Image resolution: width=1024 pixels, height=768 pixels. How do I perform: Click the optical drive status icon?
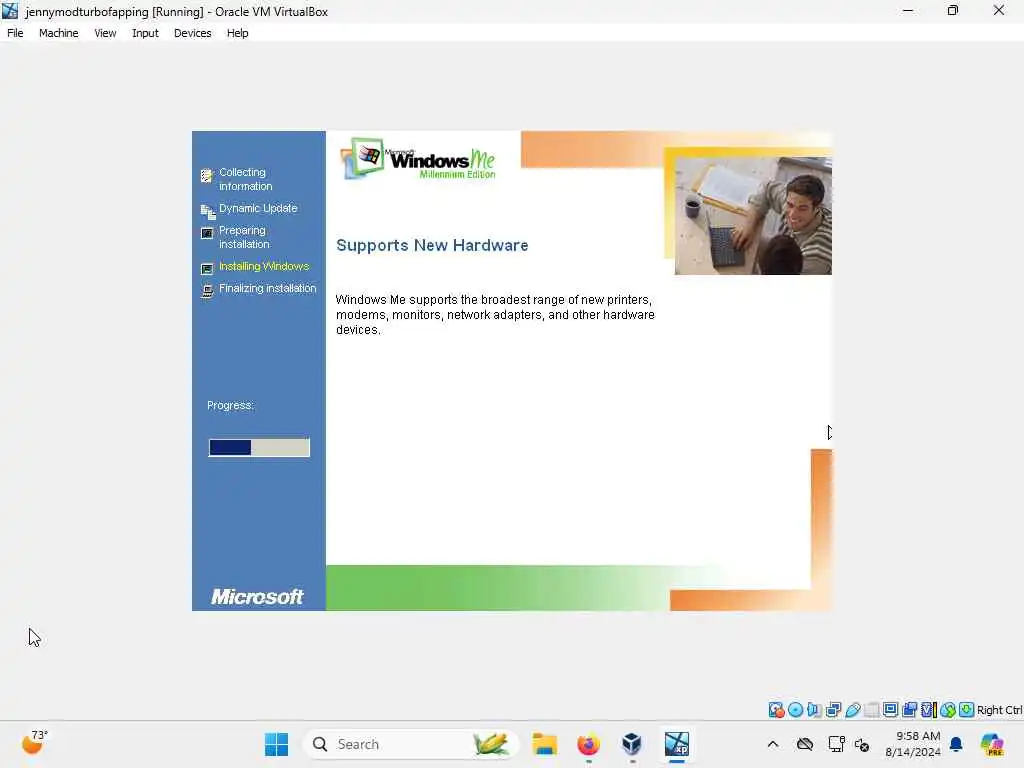795,710
